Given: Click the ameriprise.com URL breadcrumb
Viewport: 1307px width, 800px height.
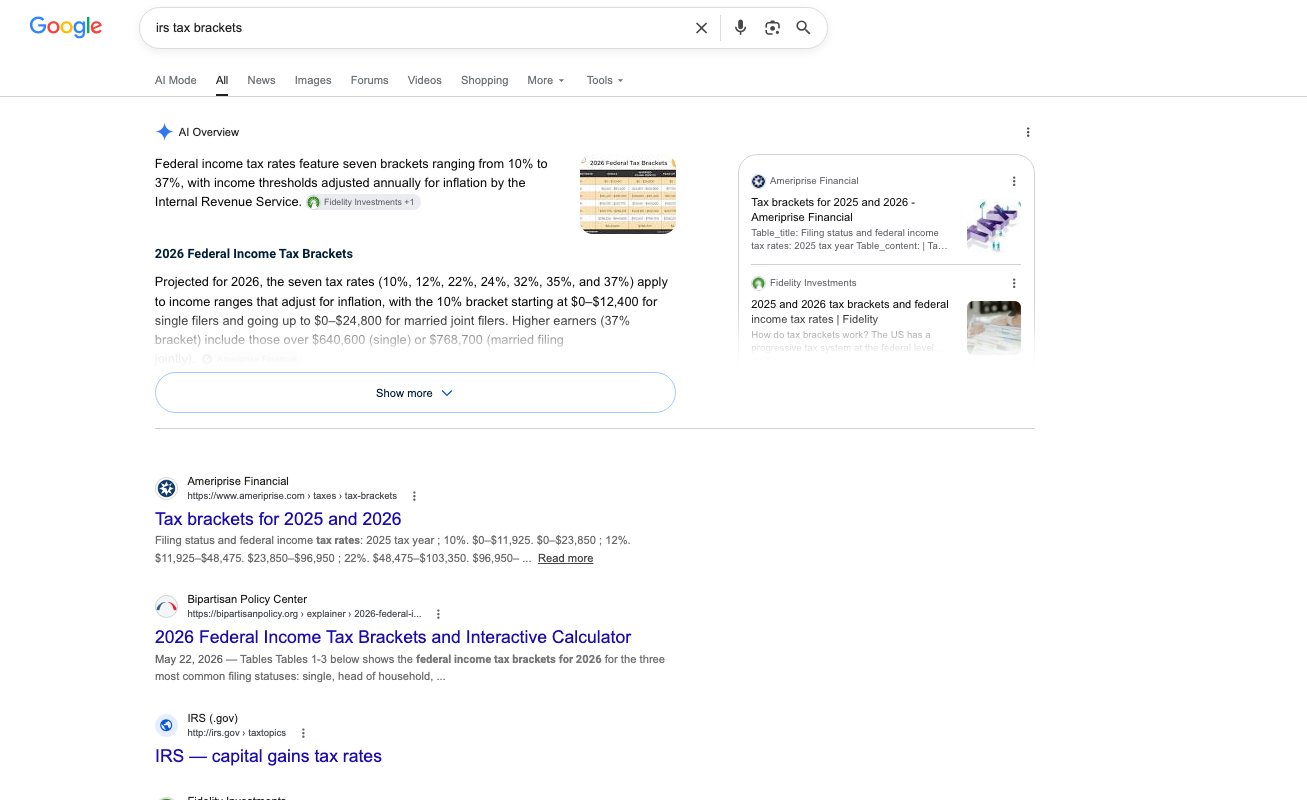Looking at the screenshot, I should 292,496.
